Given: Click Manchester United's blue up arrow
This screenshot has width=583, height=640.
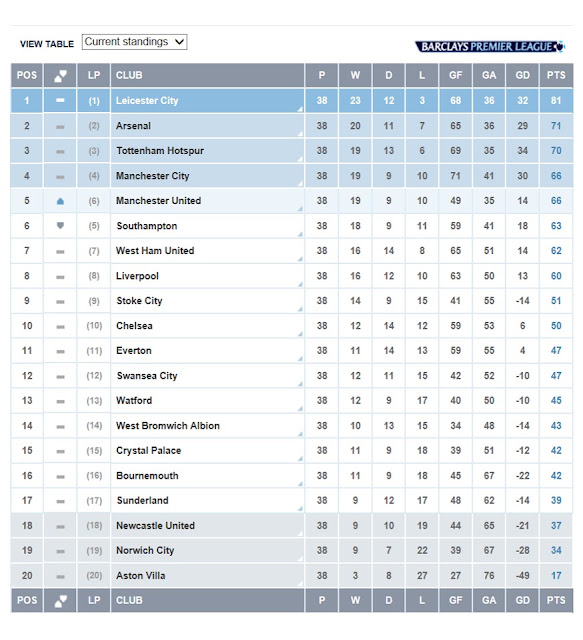Looking at the screenshot, I should pyautogui.click(x=60, y=201).
